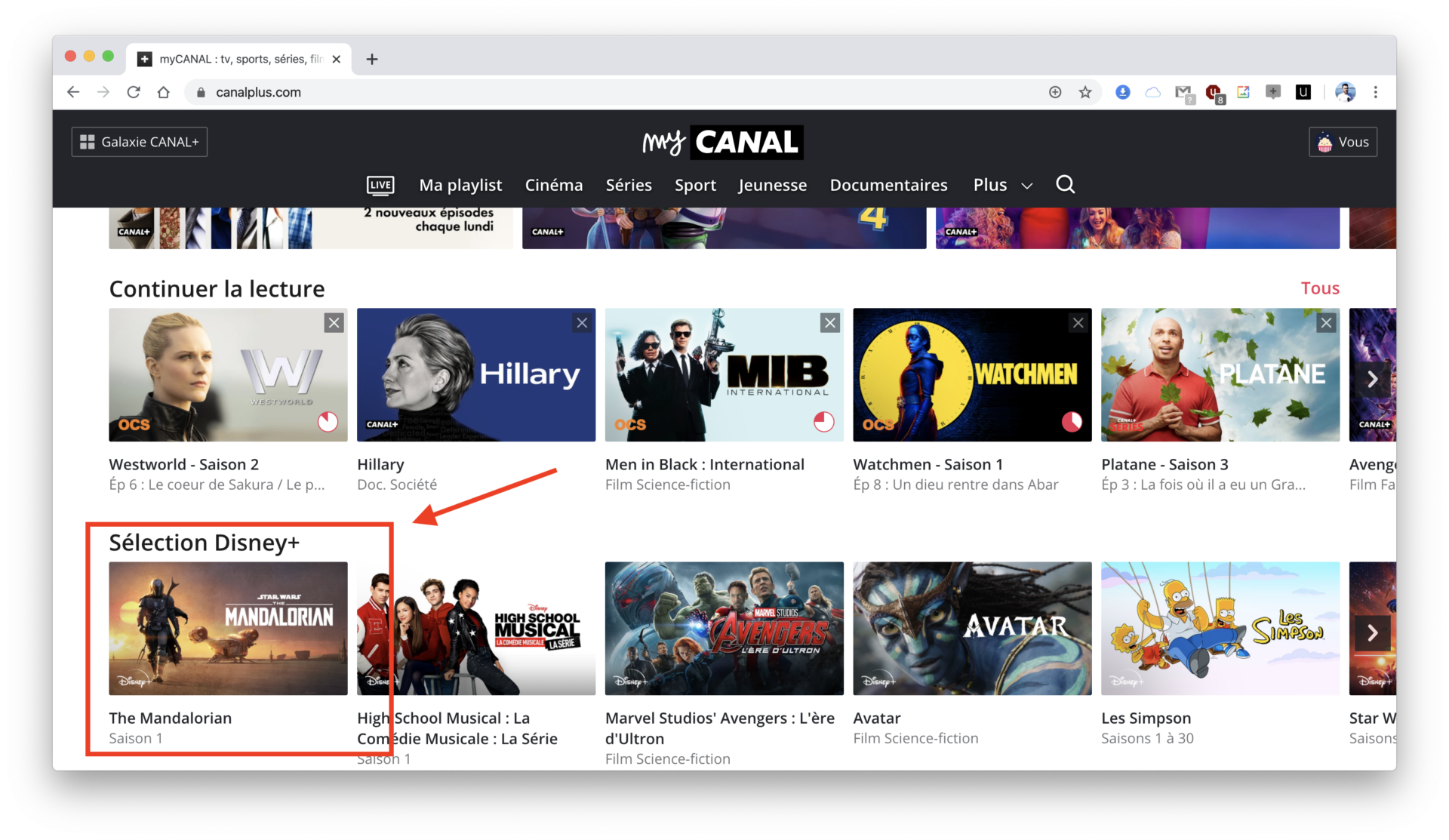Show next items in Continuer la lecture
The image size is (1449, 840).
pos(1372,379)
